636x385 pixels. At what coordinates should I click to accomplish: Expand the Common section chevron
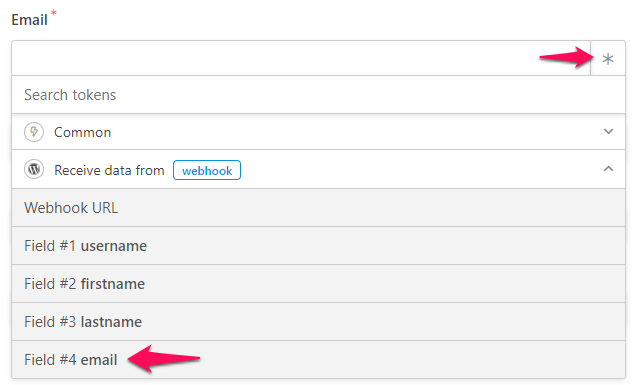click(x=608, y=131)
